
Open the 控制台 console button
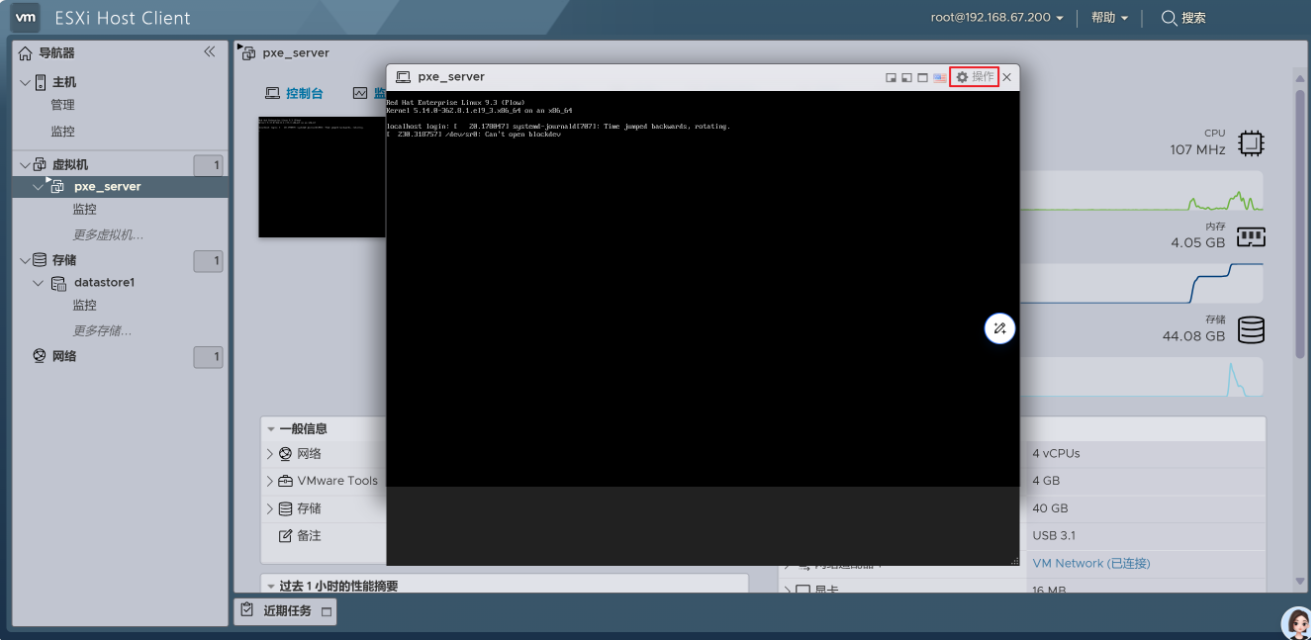pos(294,93)
